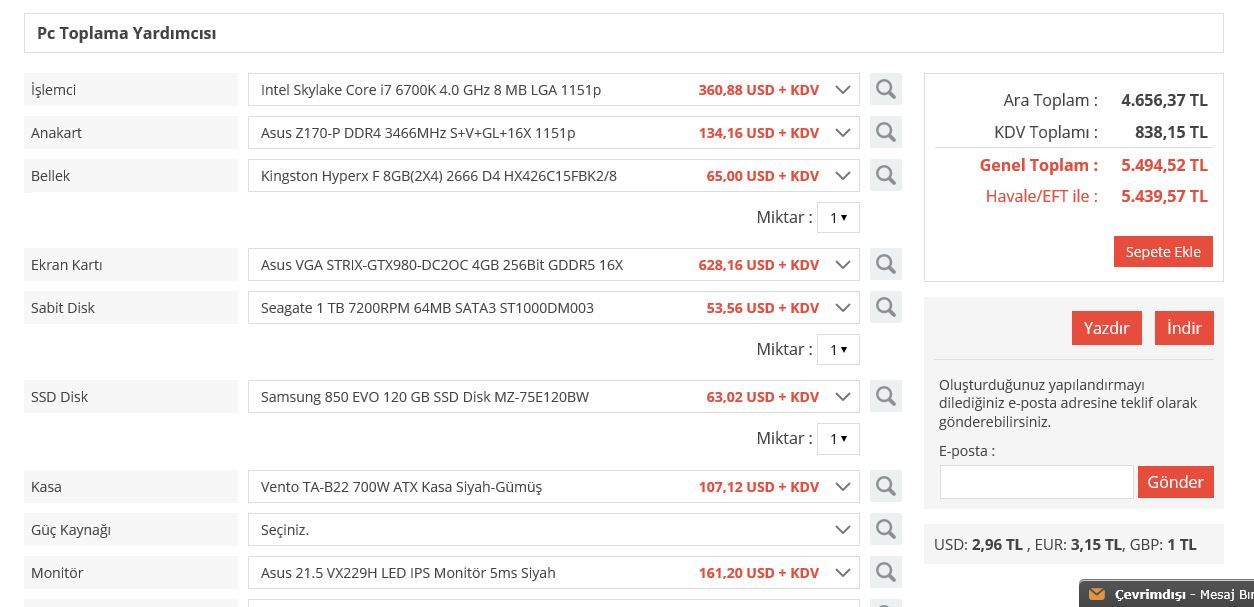The width and height of the screenshot is (1254, 607).
Task: Click the magnifier icon for Anakart row
Action: click(x=885, y=133)
